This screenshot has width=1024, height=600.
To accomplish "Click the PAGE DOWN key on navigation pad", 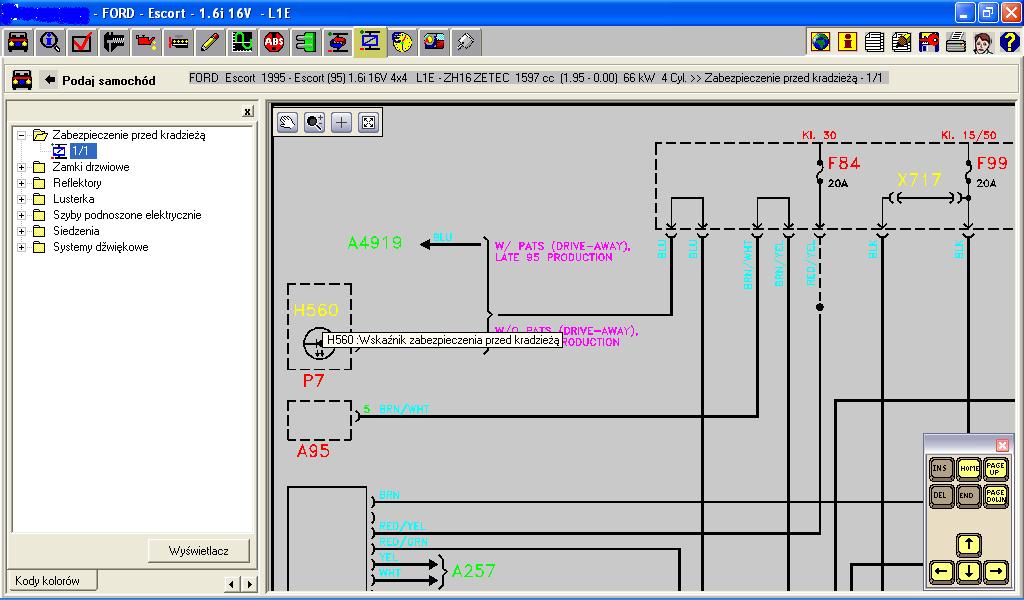I will tap(995, 496).
